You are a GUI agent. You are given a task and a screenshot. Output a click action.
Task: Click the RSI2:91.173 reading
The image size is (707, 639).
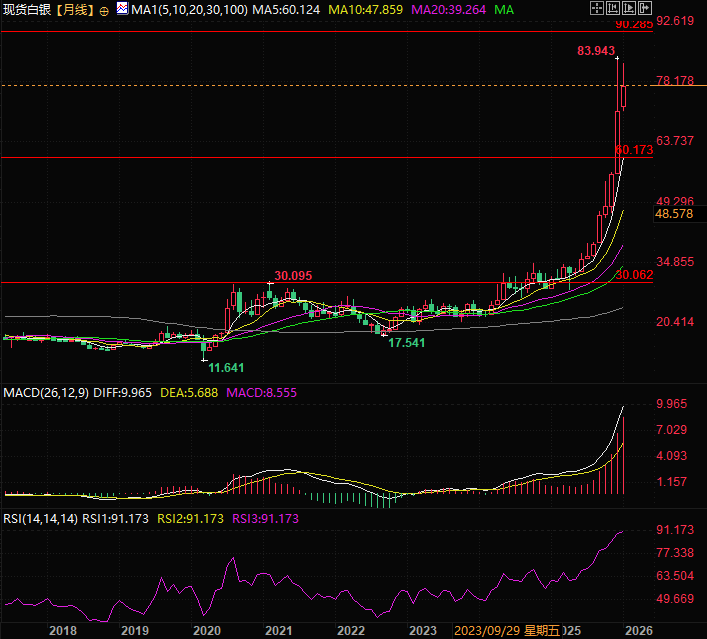click(x=190, y=519)
